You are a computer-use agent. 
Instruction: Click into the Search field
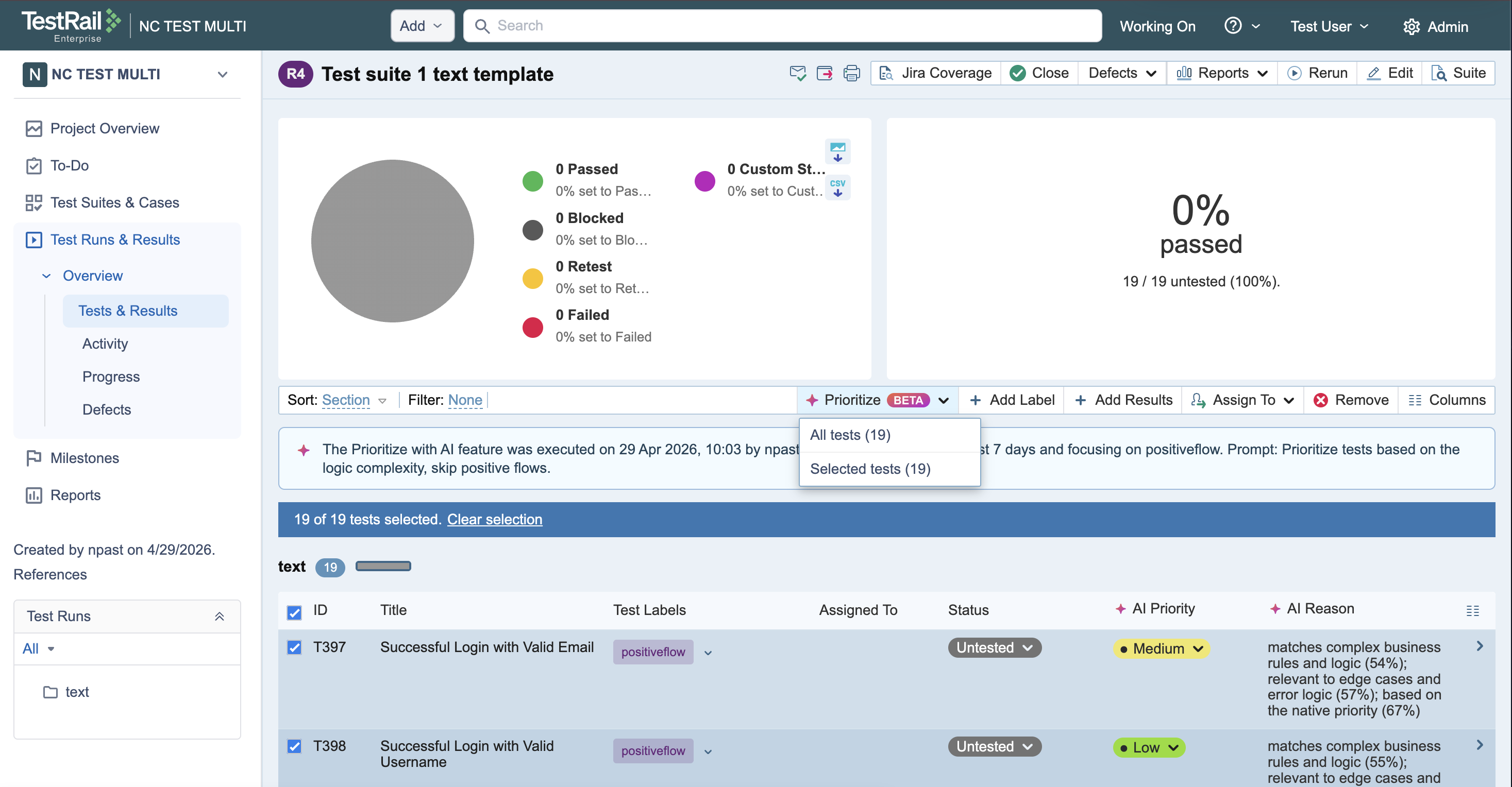(782, 26)
